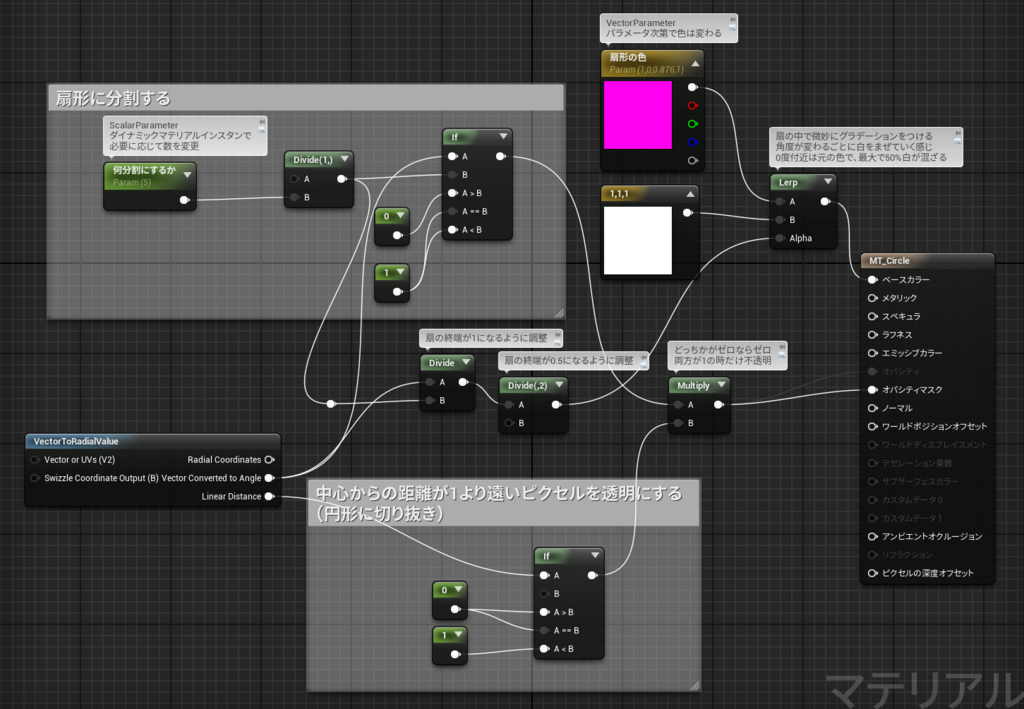Viewport: 1024px width, 709px height.
Task: Expand the 何分割にするか node arrow
Action: (x=187, y=175)
